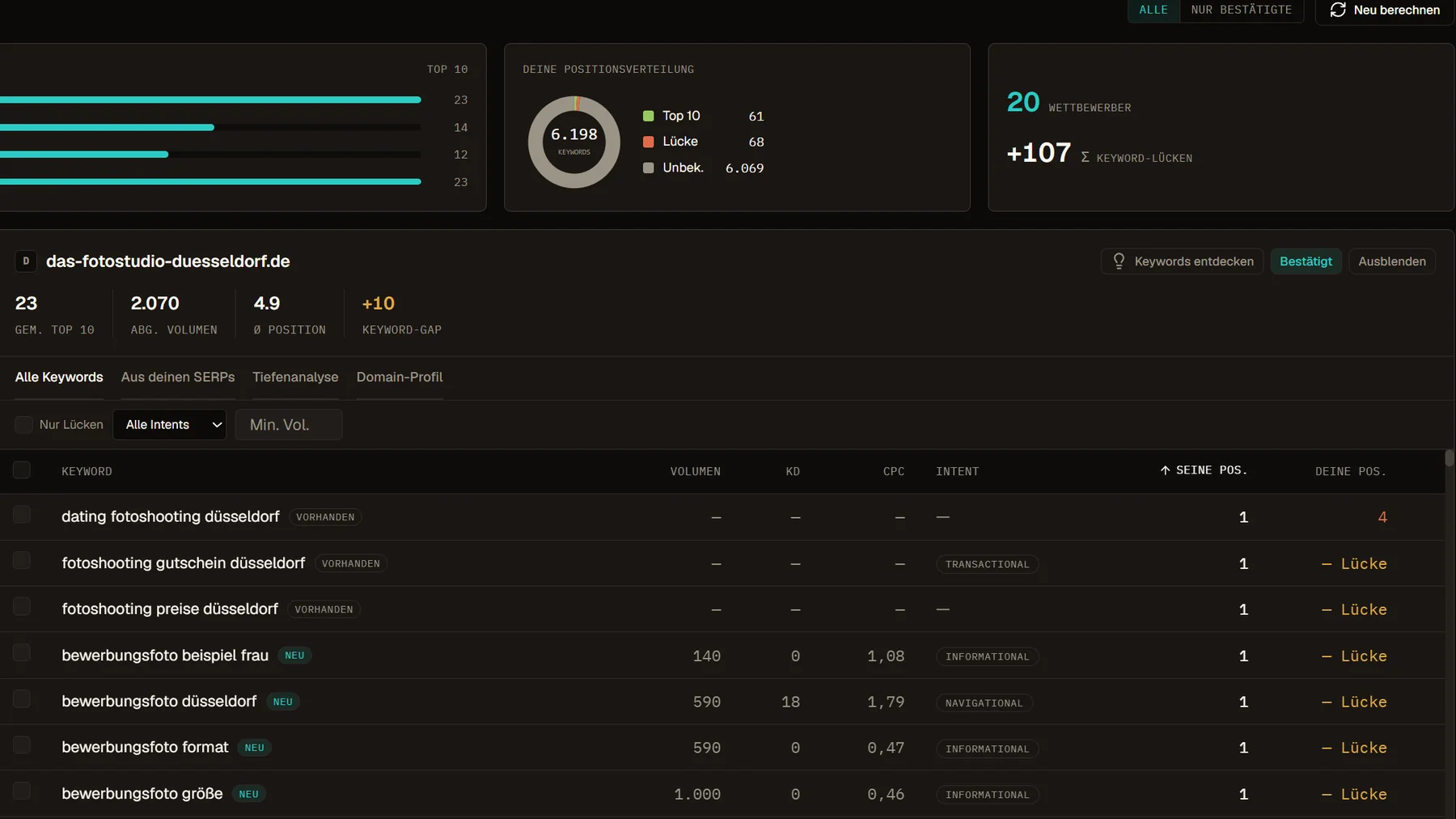Click the VORHANDEN badge on dating fotoshooting düsseldorf

point(325,517)
